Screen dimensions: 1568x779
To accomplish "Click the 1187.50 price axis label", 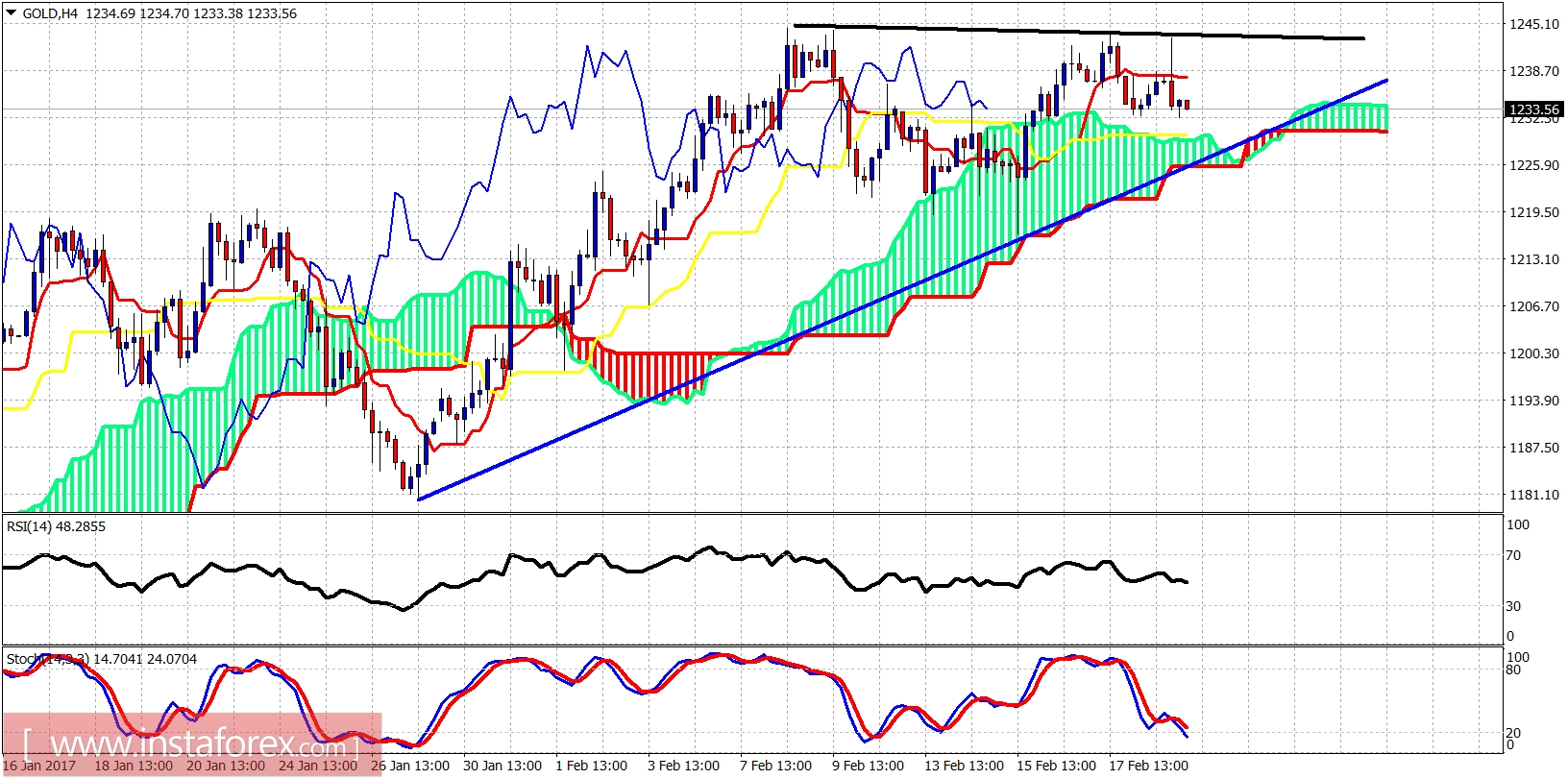I will point(1534,448).
